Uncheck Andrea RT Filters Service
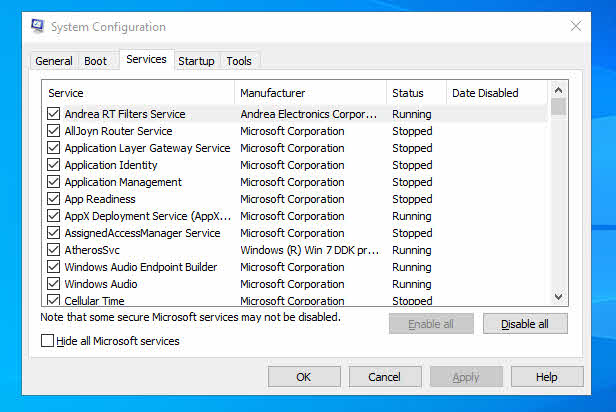Screen dimensions: 616x412 point(53,114)
